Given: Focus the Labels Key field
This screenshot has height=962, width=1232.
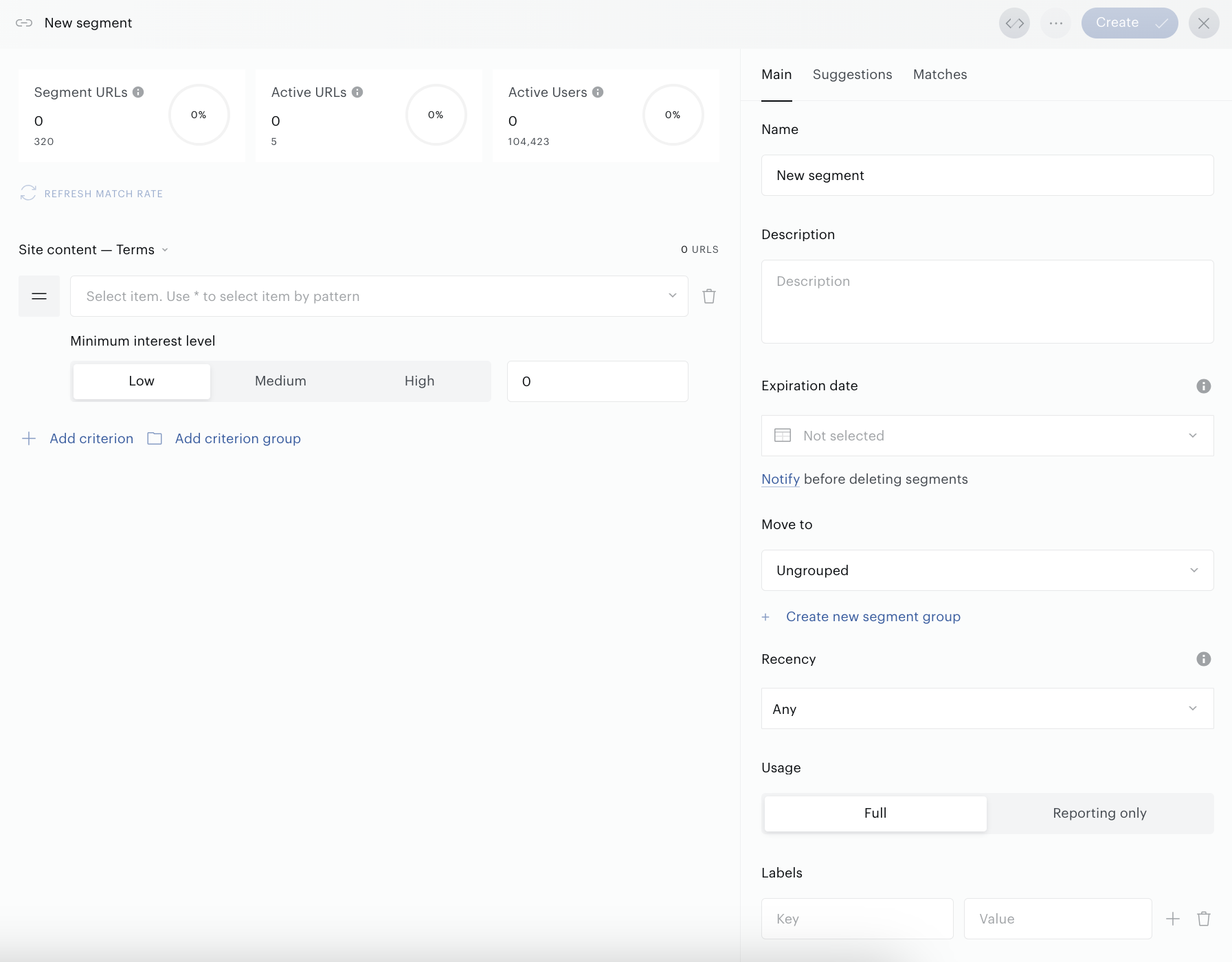Looking at the screenshot, I should tap(858, 919).
